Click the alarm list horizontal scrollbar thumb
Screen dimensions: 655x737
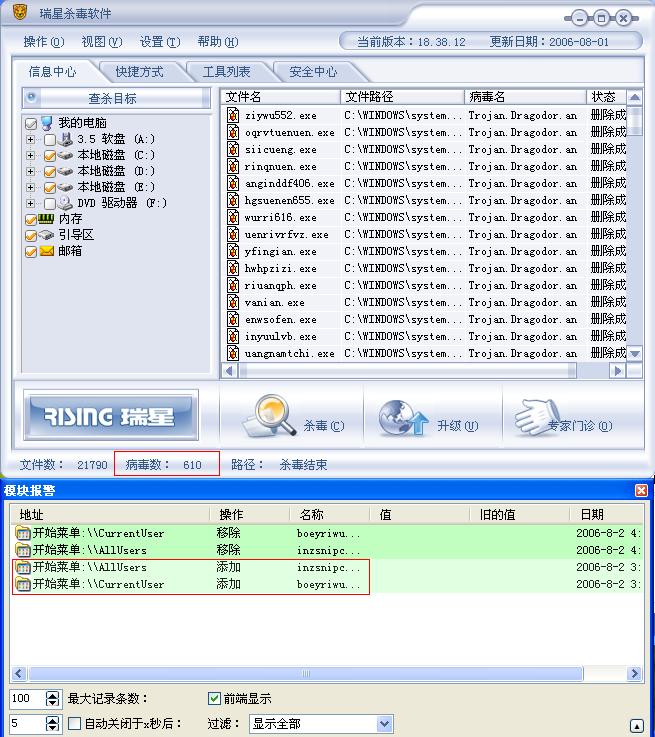305,674
